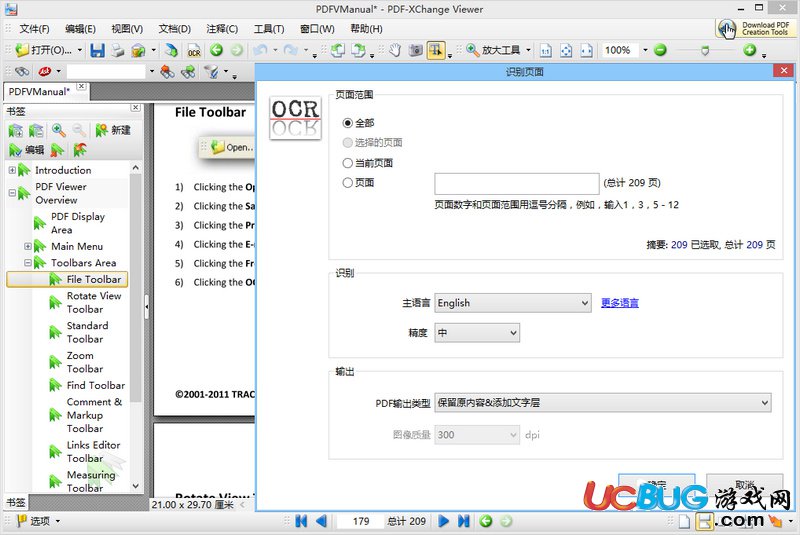This screenshot has width=800, height=535.
Task: Click the OCR pages toolbar icon
Action: tap(194, 50)
